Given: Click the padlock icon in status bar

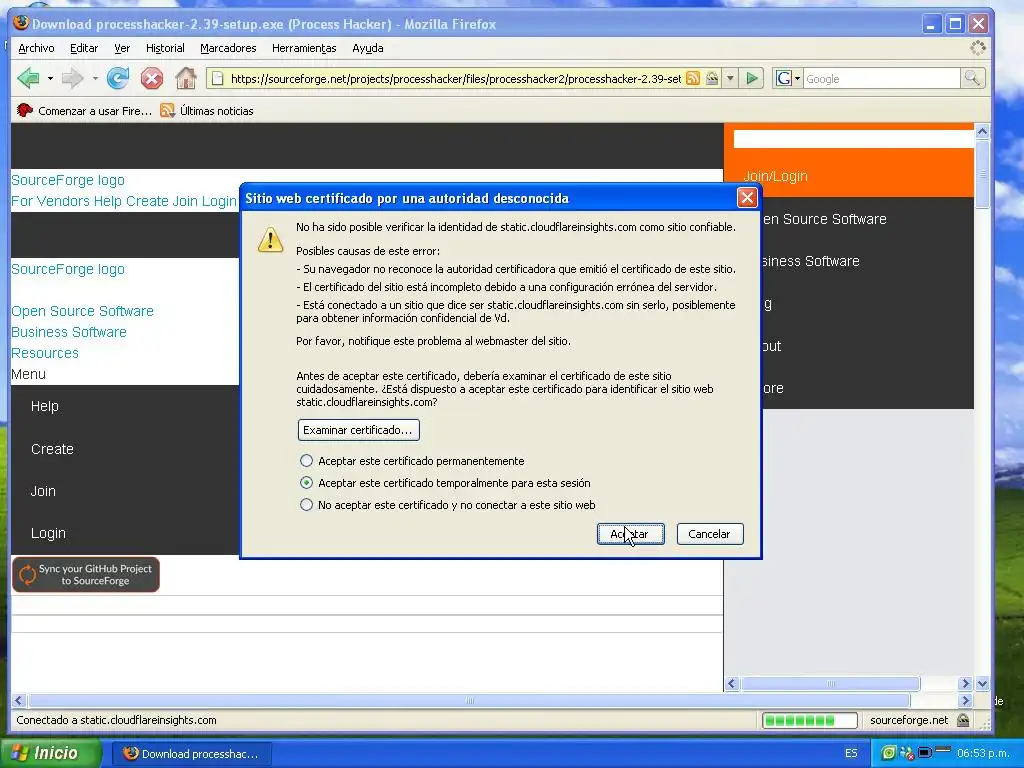Looking at the screenshot, I should tap(963, 720).
